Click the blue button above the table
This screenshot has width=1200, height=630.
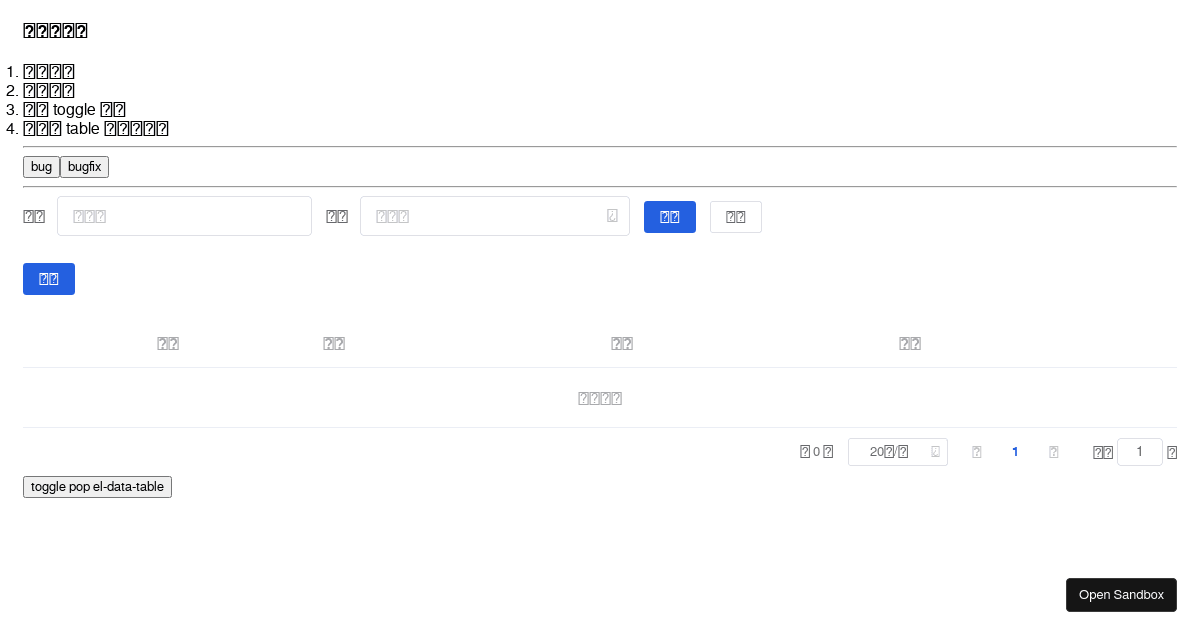pyautogui.click(x=49, y=279)
